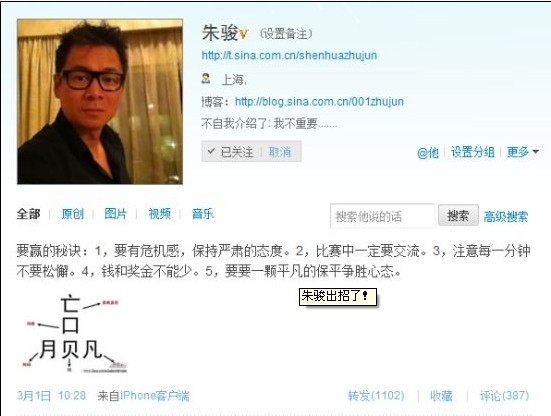Image resolution: width=551 pixels, height=416 pixels.
Task: Open 设置分组 group settings
Action: pos(473,152)
